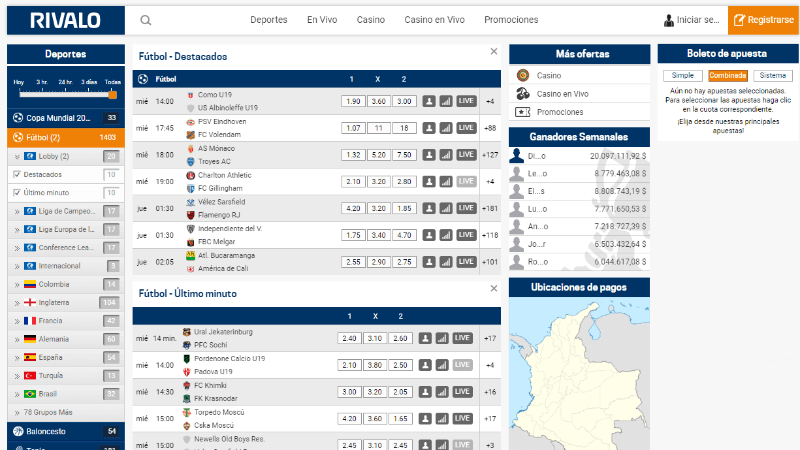
Task: Open +88 more bets for PSV match
Action: 490,128
